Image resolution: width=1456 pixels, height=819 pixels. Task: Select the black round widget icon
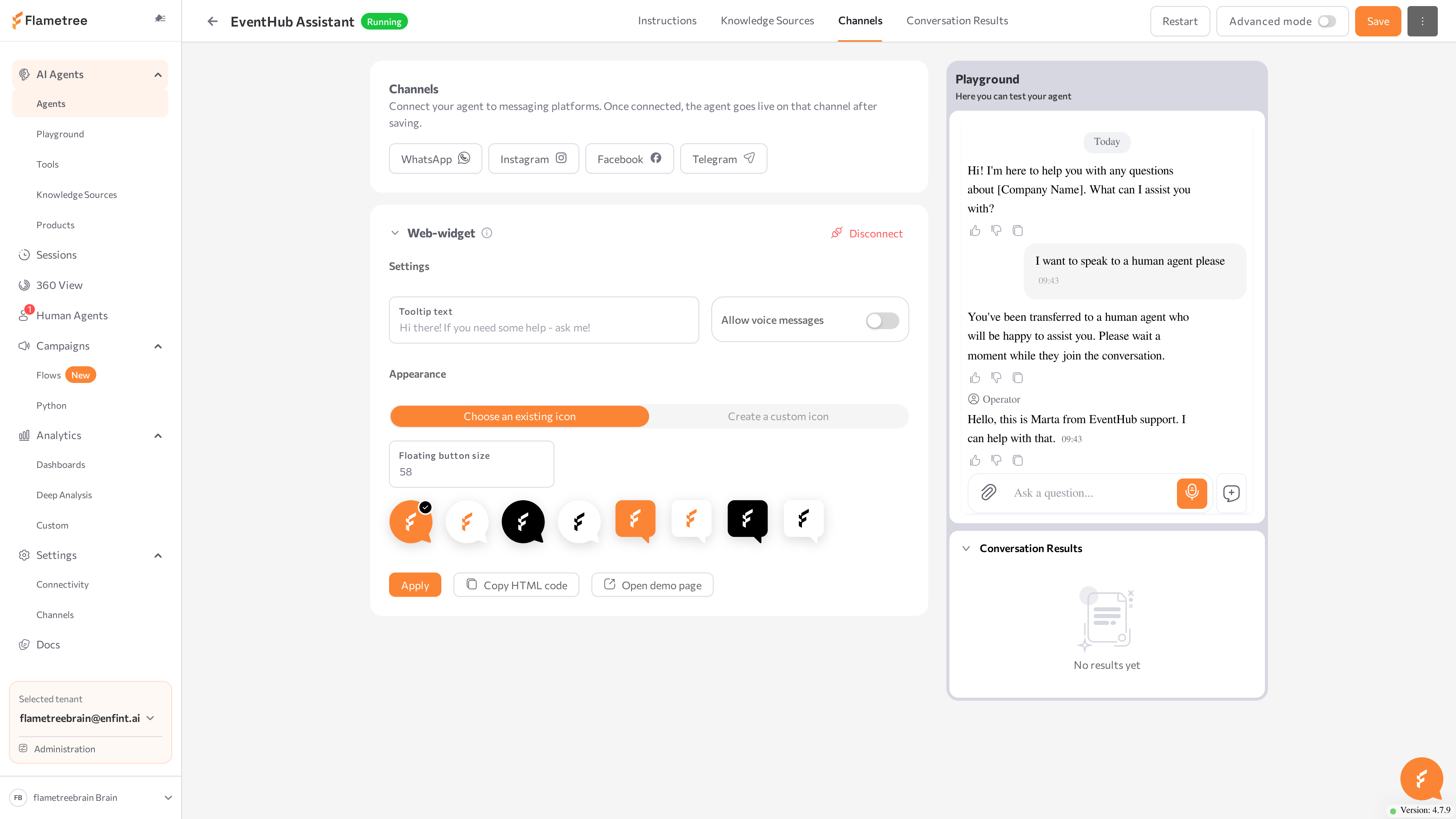pyautogui.click(x=523, y=521)
